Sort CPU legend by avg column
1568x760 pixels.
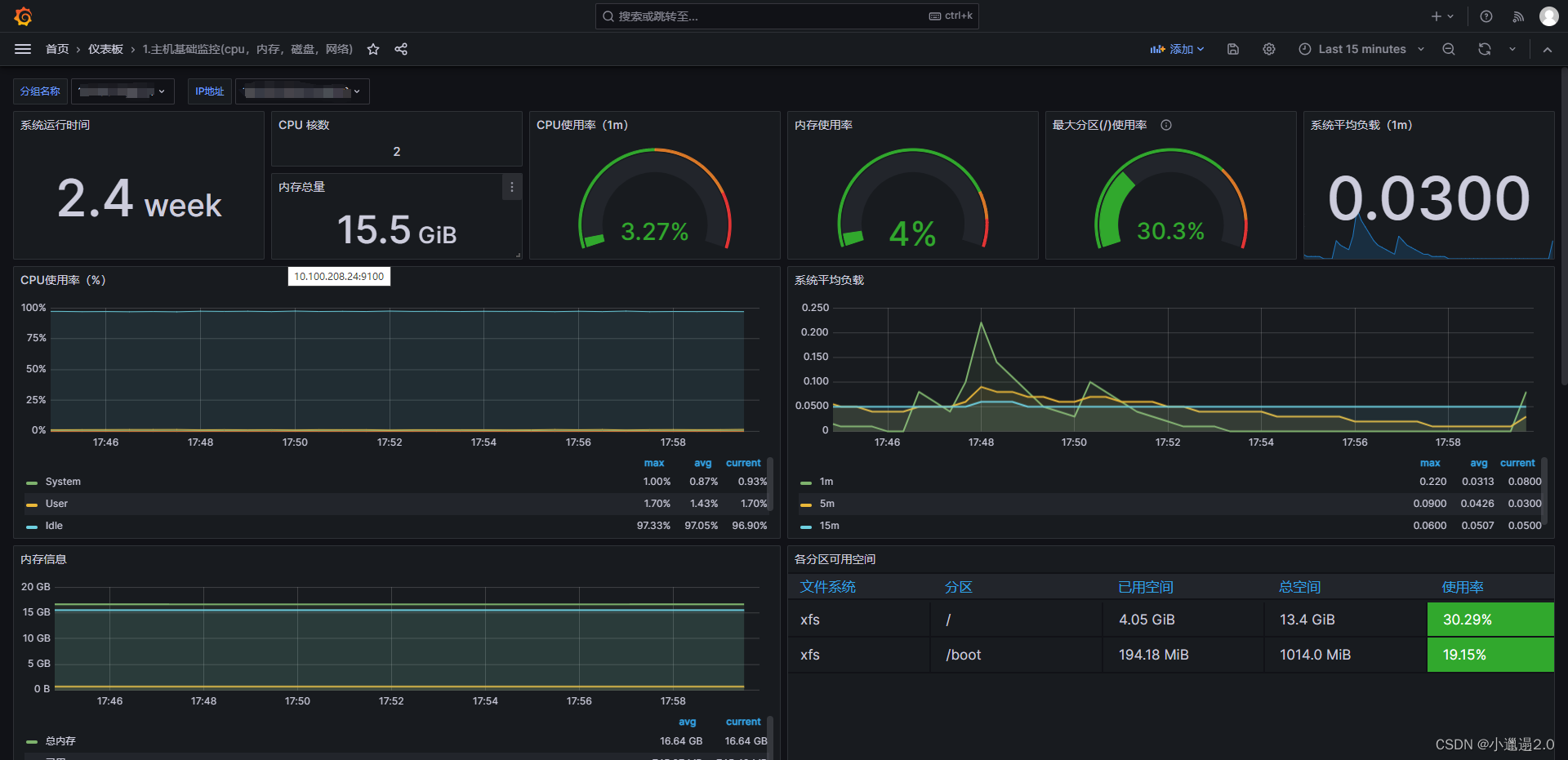point(703,463)
